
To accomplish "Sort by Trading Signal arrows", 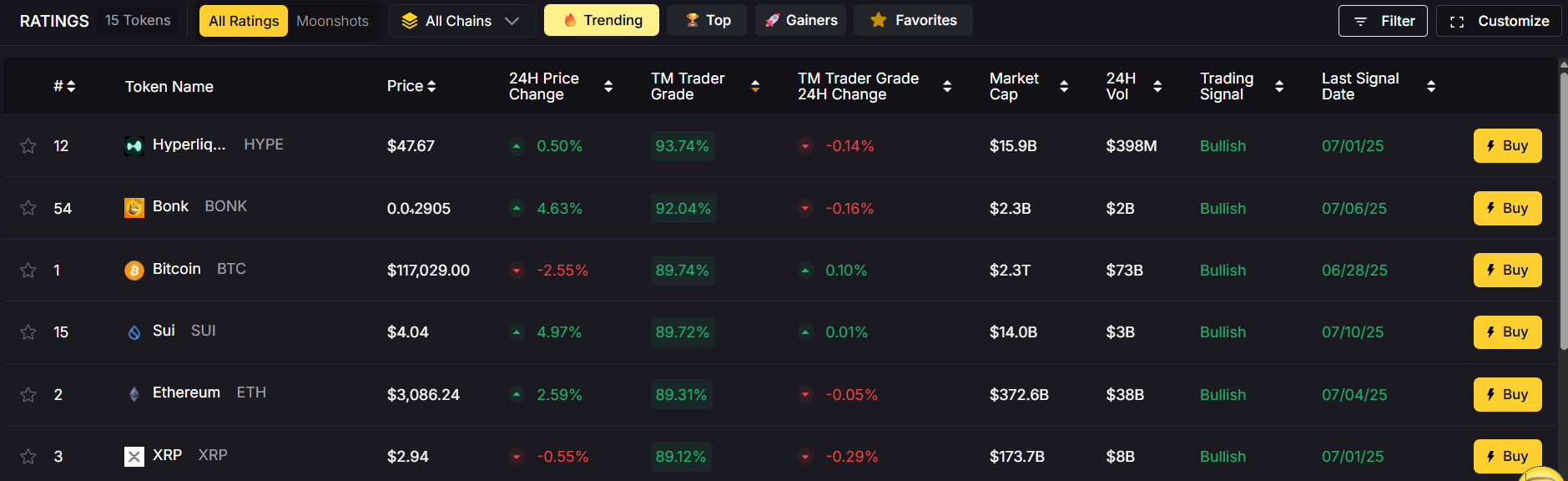I will pos(1279,86).
